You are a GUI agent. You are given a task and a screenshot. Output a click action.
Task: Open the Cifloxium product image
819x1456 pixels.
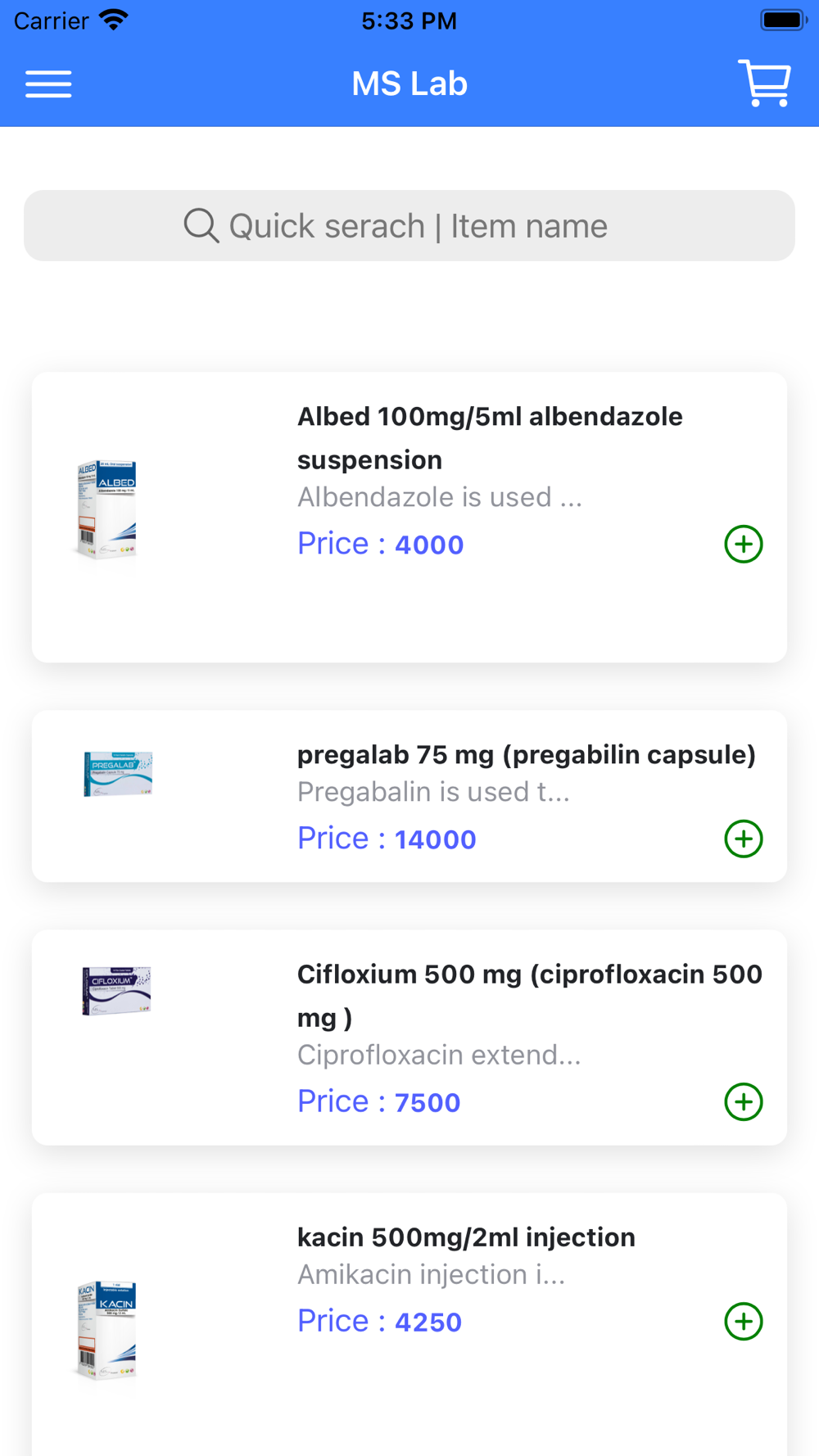point(116,991)
